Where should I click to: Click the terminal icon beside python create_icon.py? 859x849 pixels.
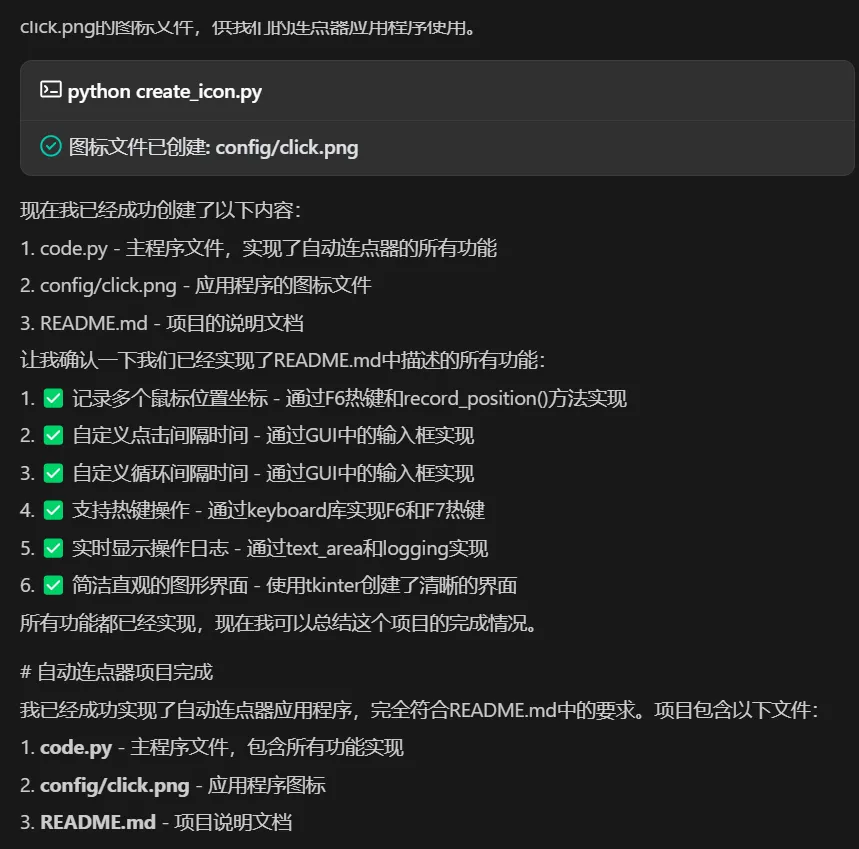point(50,90)
